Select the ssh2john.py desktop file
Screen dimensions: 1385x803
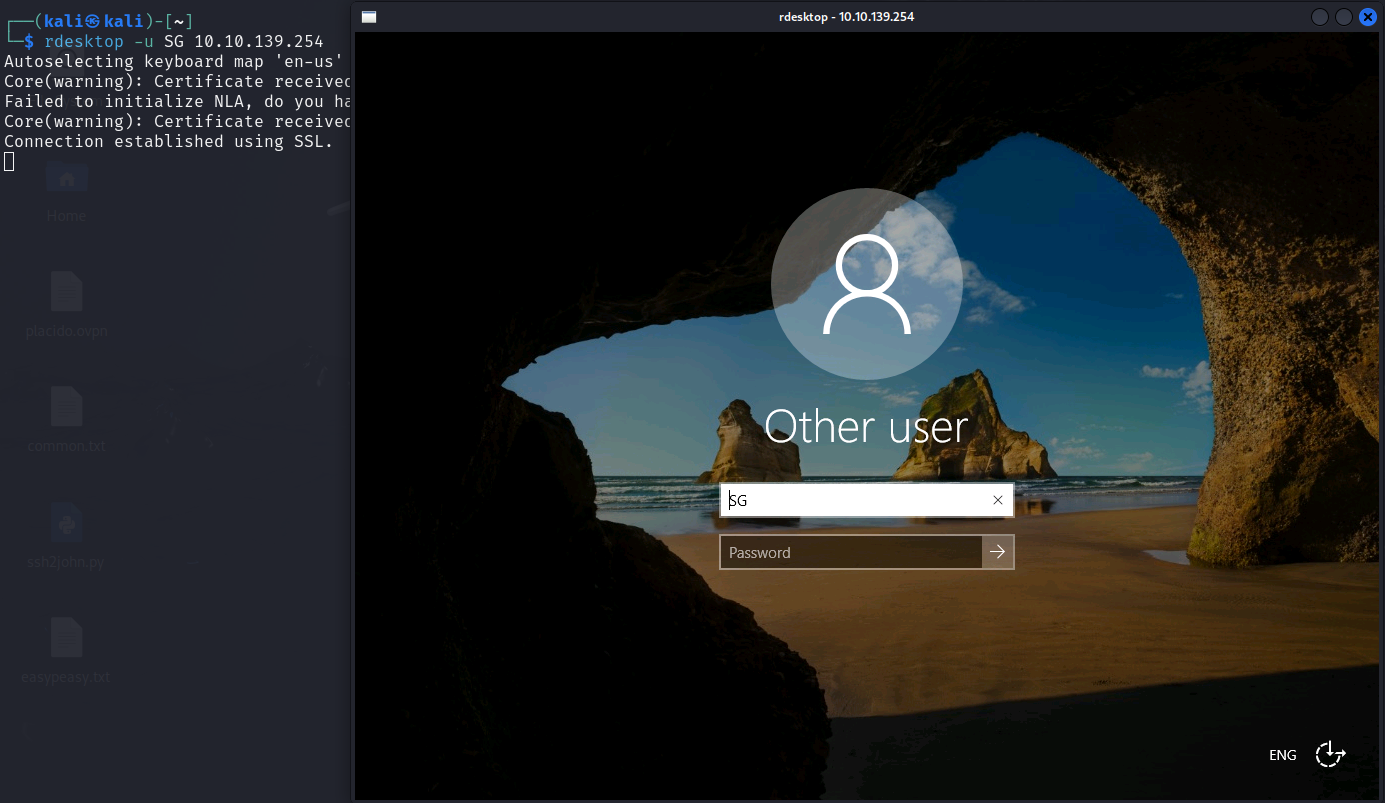67,537
